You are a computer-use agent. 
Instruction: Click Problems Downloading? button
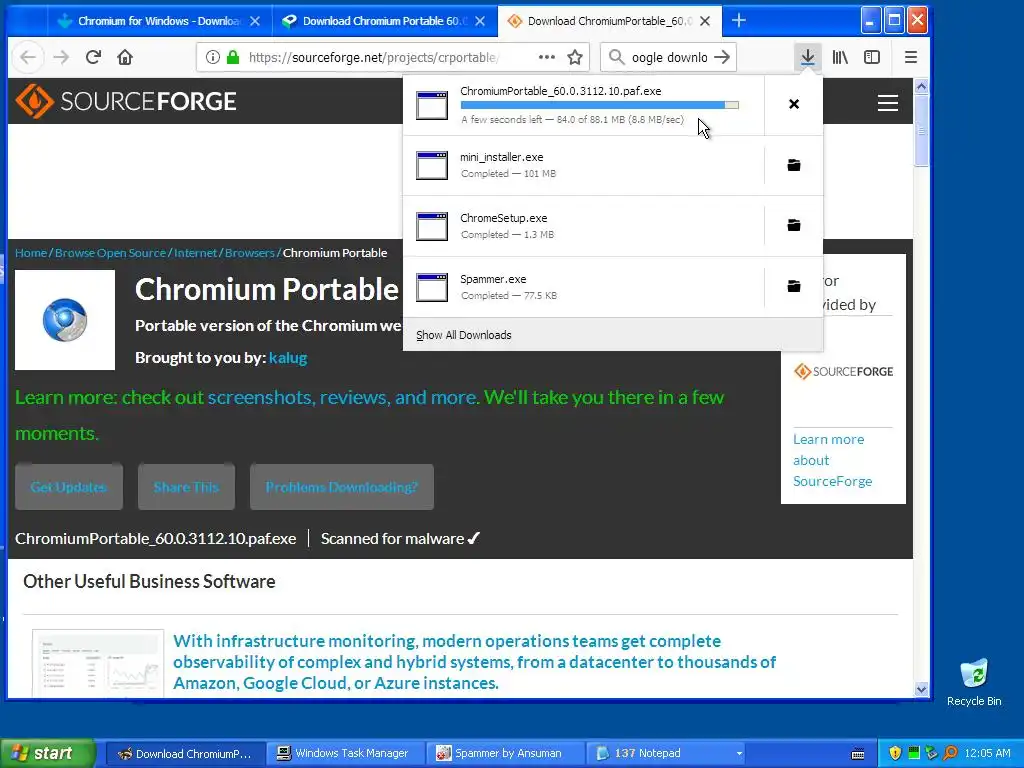tap(342, 487)
